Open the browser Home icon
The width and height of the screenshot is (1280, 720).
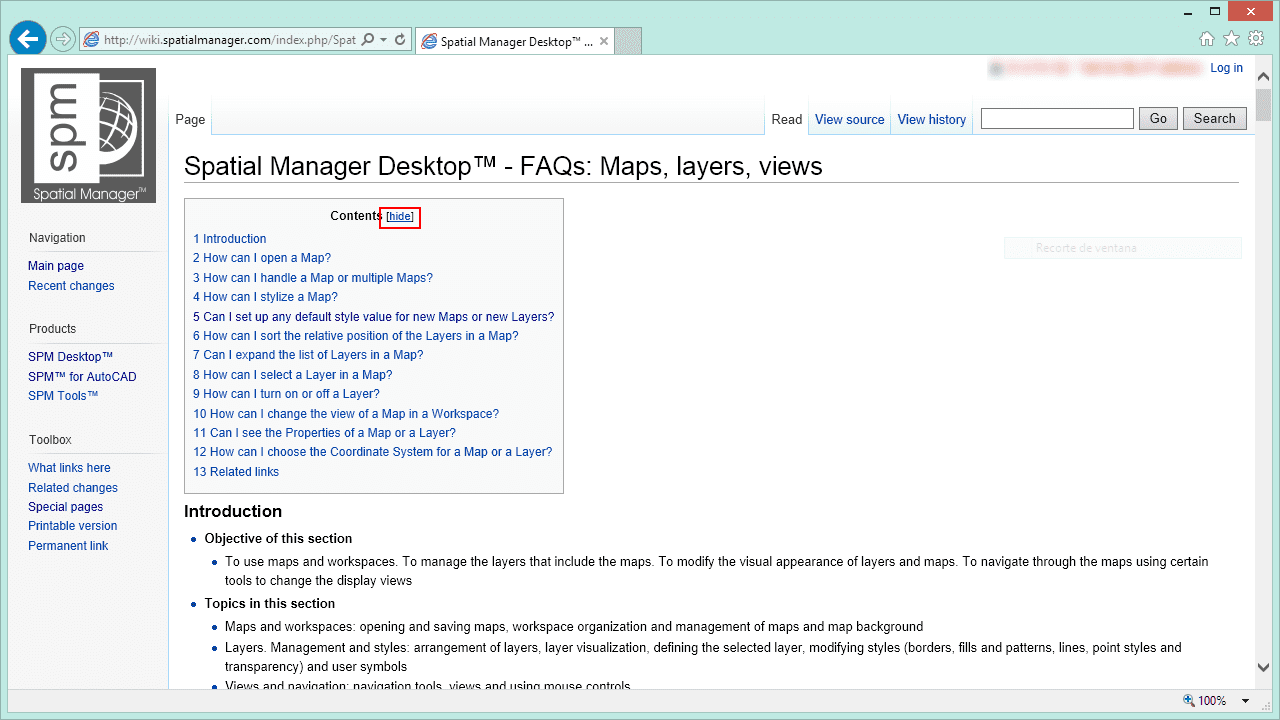pyautogui.click(x=1207, y=38)
